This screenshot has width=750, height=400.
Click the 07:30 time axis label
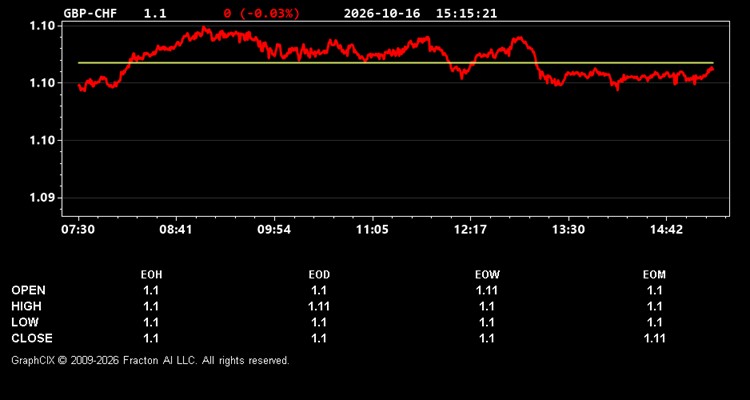tap(78, 229)
